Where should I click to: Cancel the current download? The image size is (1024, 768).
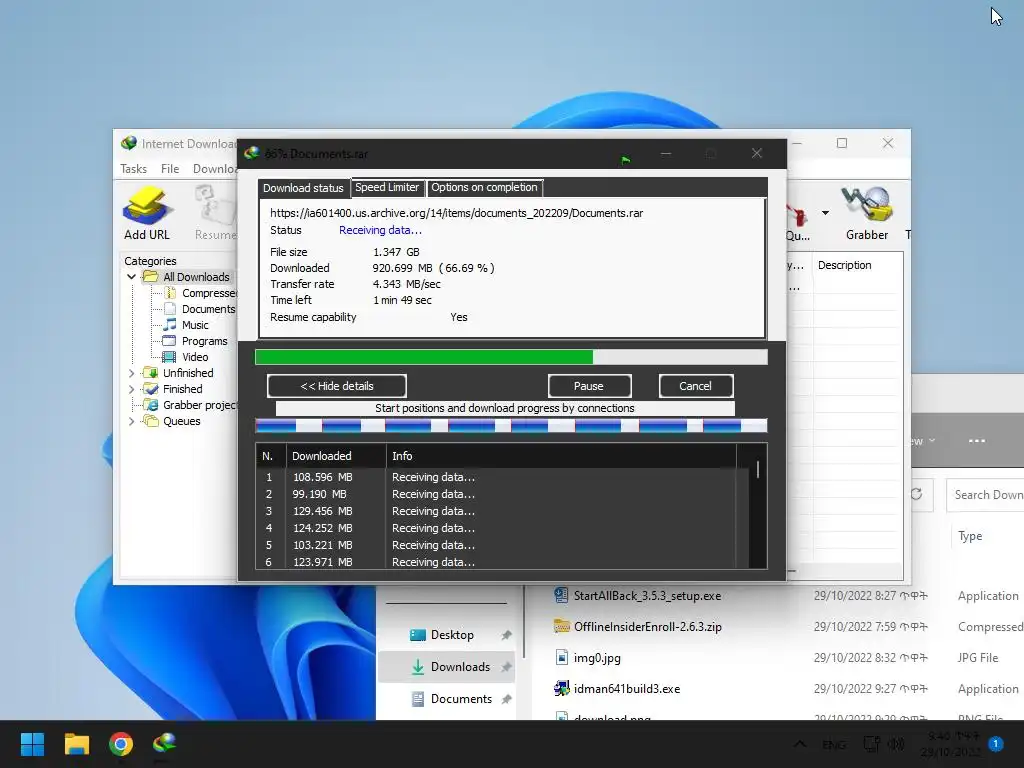696,386
